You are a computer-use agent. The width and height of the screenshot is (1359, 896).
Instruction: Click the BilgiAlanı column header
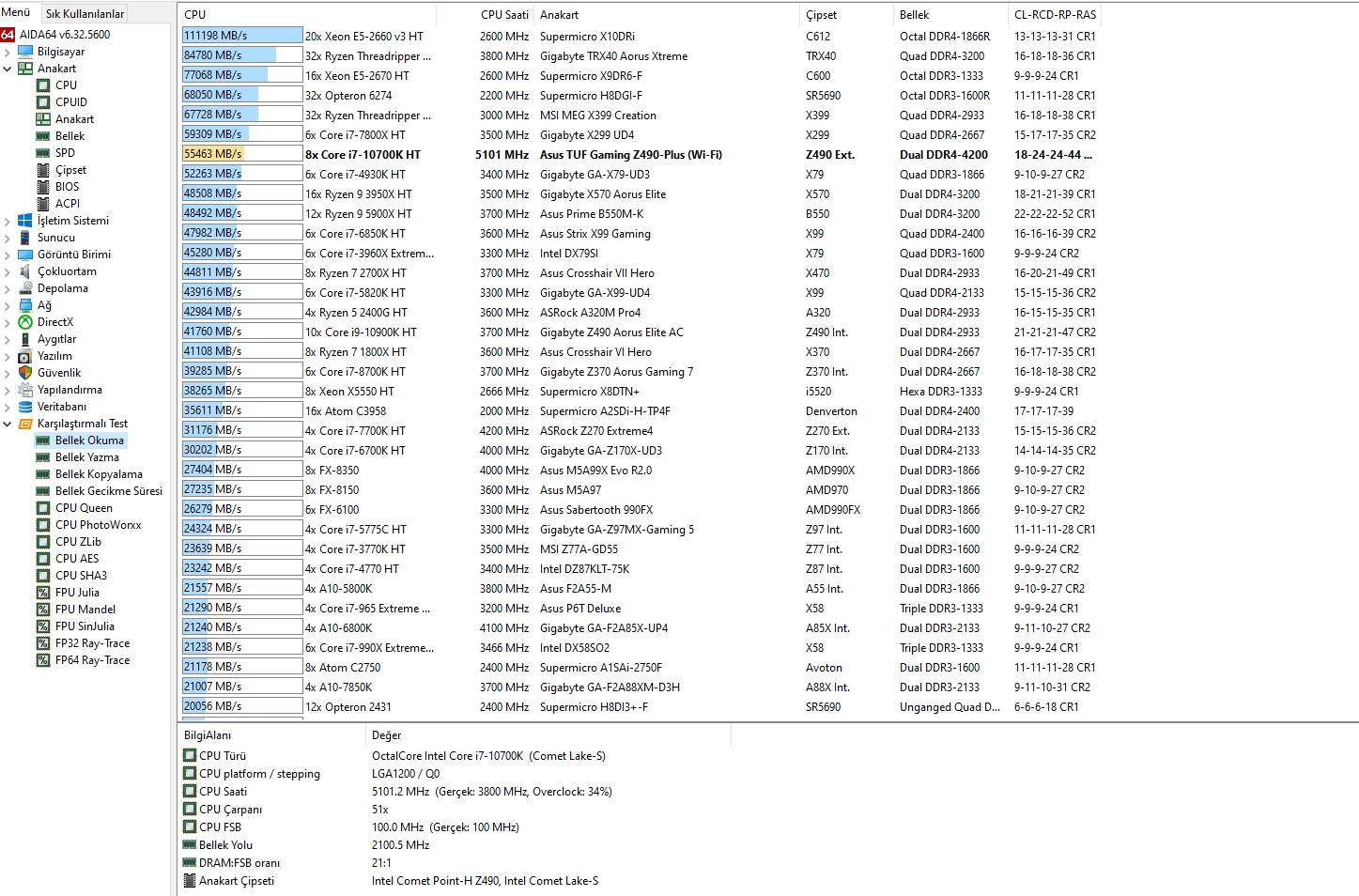tap(272, 735)
